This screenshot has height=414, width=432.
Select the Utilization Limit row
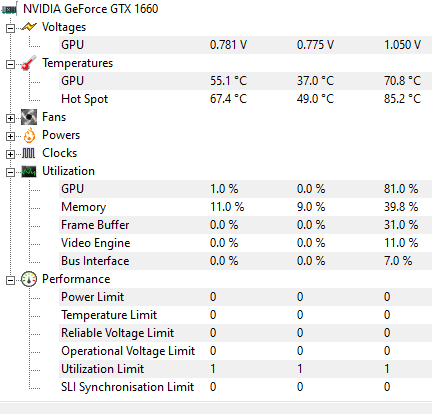[245, 369]
